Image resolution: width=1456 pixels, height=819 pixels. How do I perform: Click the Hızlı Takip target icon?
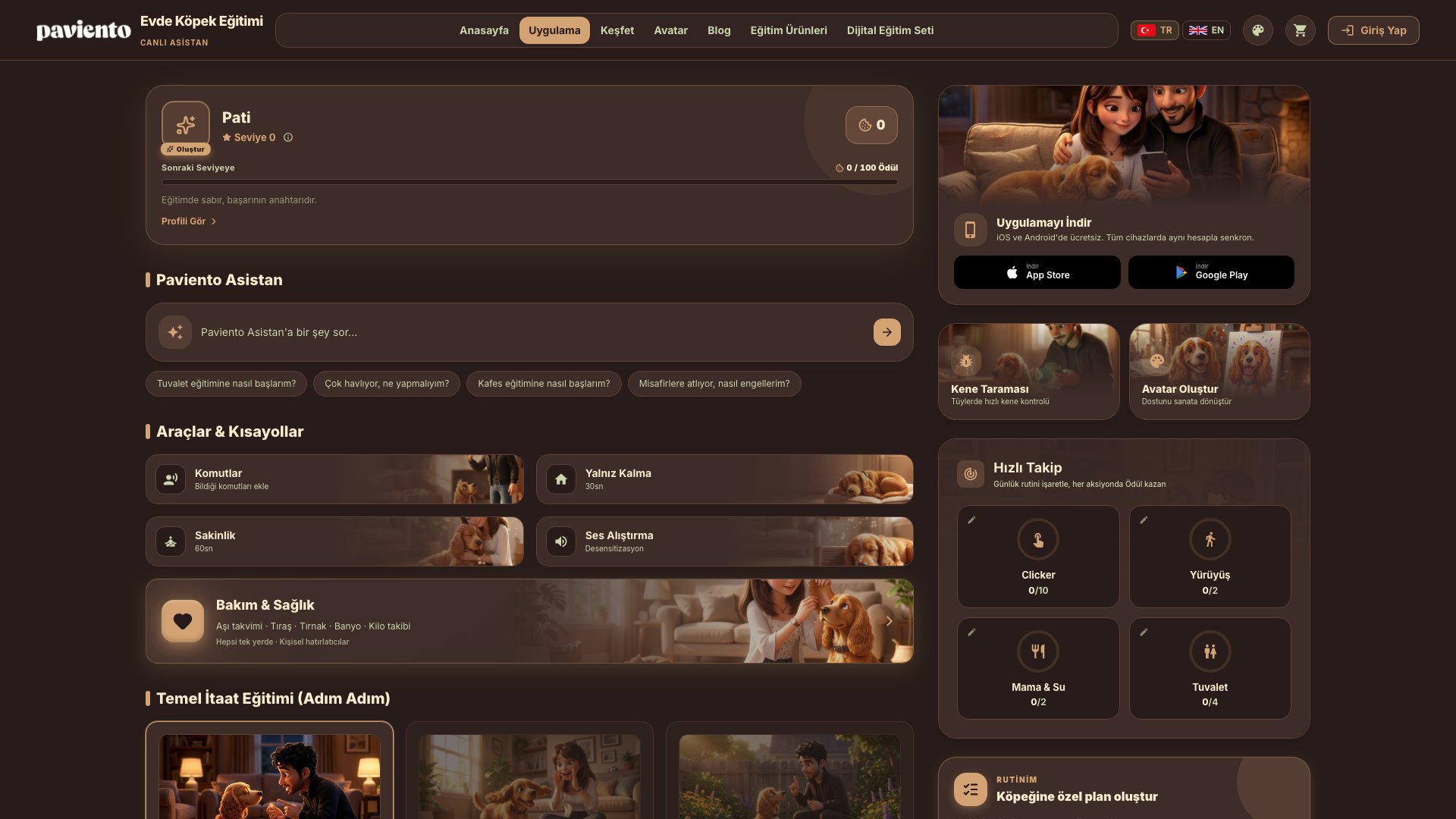971,475
